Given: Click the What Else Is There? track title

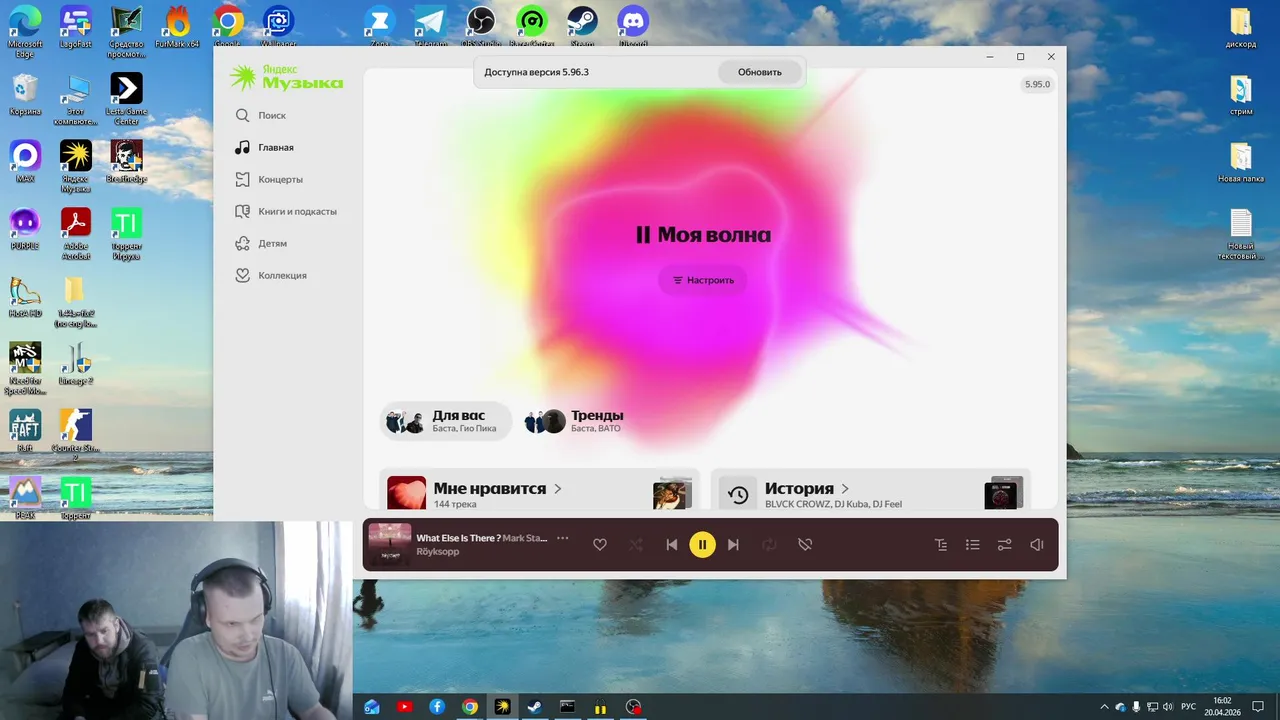Looking at the screenshot, I should coord(459,538).
